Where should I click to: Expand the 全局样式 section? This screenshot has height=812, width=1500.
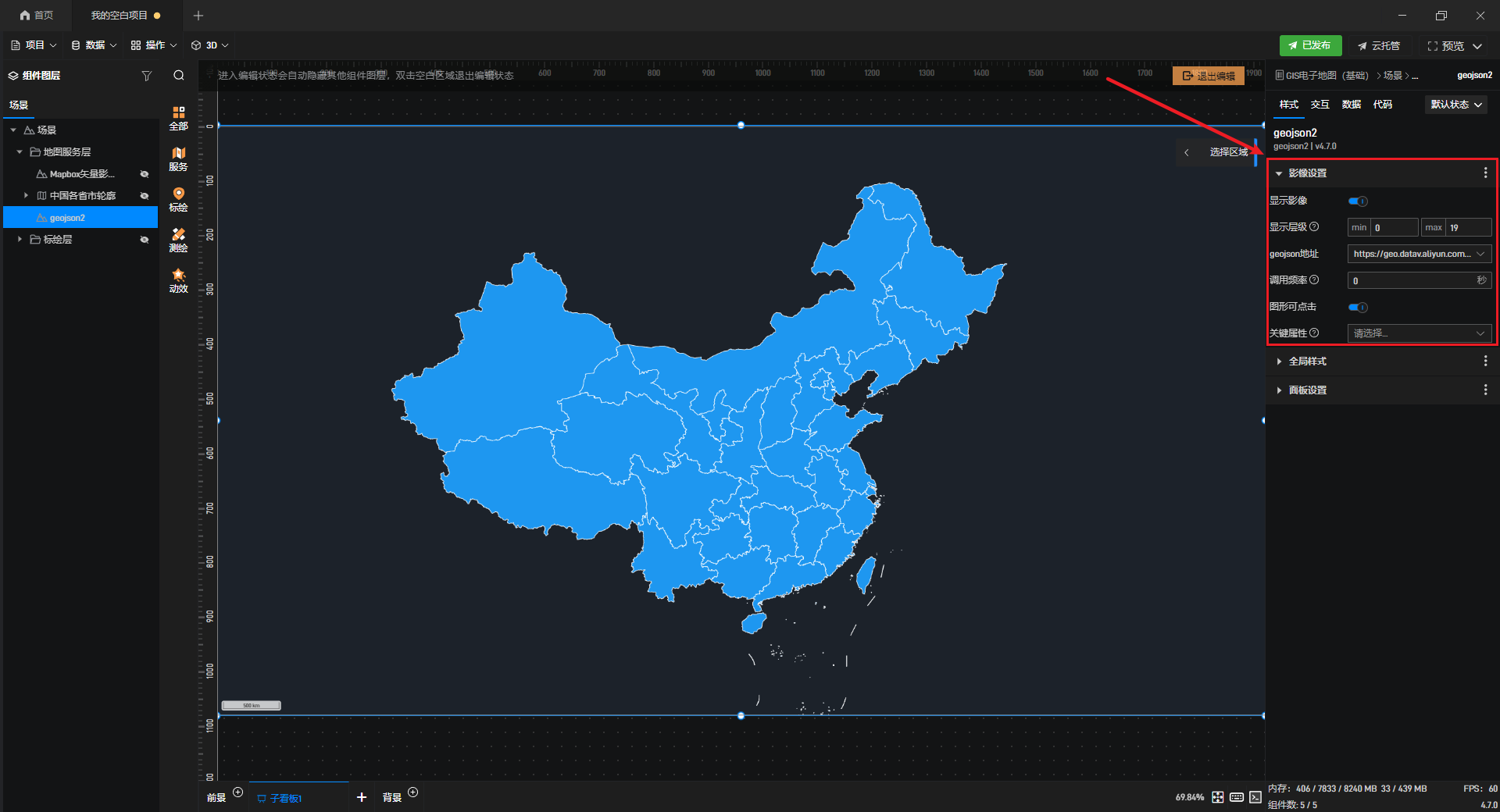click(1308, 361)
